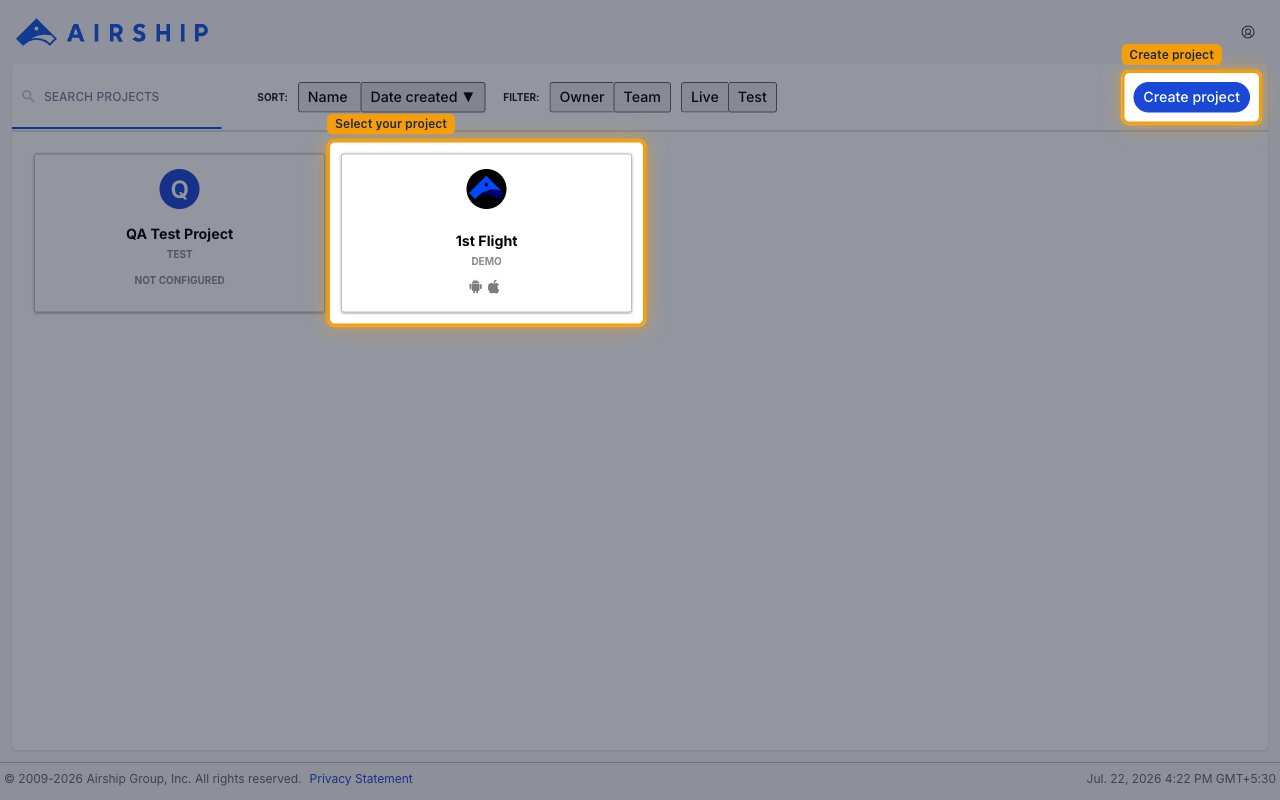Focus the Search Projects field
Screen dimensions: 1280x800
[x=117, y=97]
